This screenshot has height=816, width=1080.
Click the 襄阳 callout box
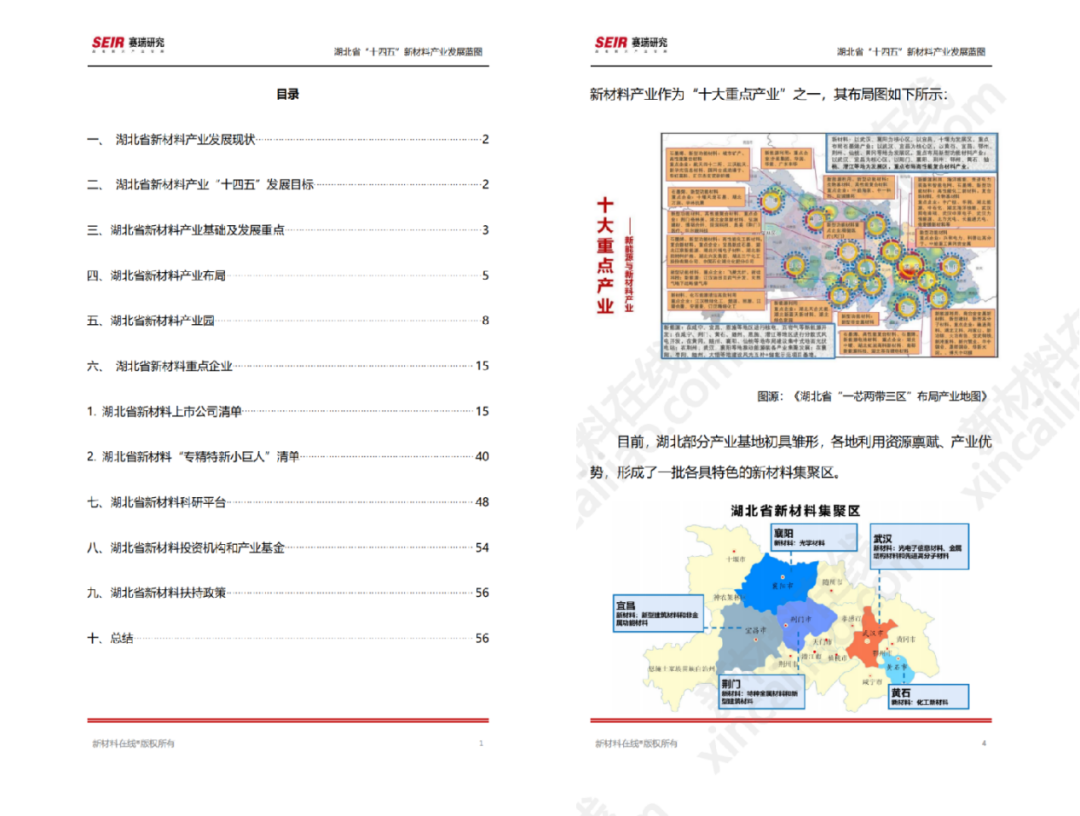pyautogui.click(x=813, y=537)
